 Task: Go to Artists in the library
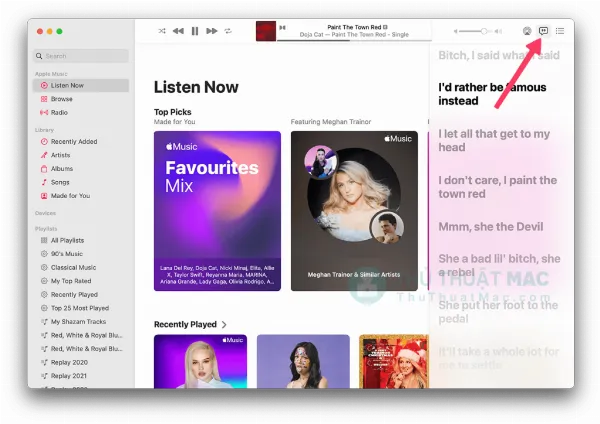coord(60,155)
